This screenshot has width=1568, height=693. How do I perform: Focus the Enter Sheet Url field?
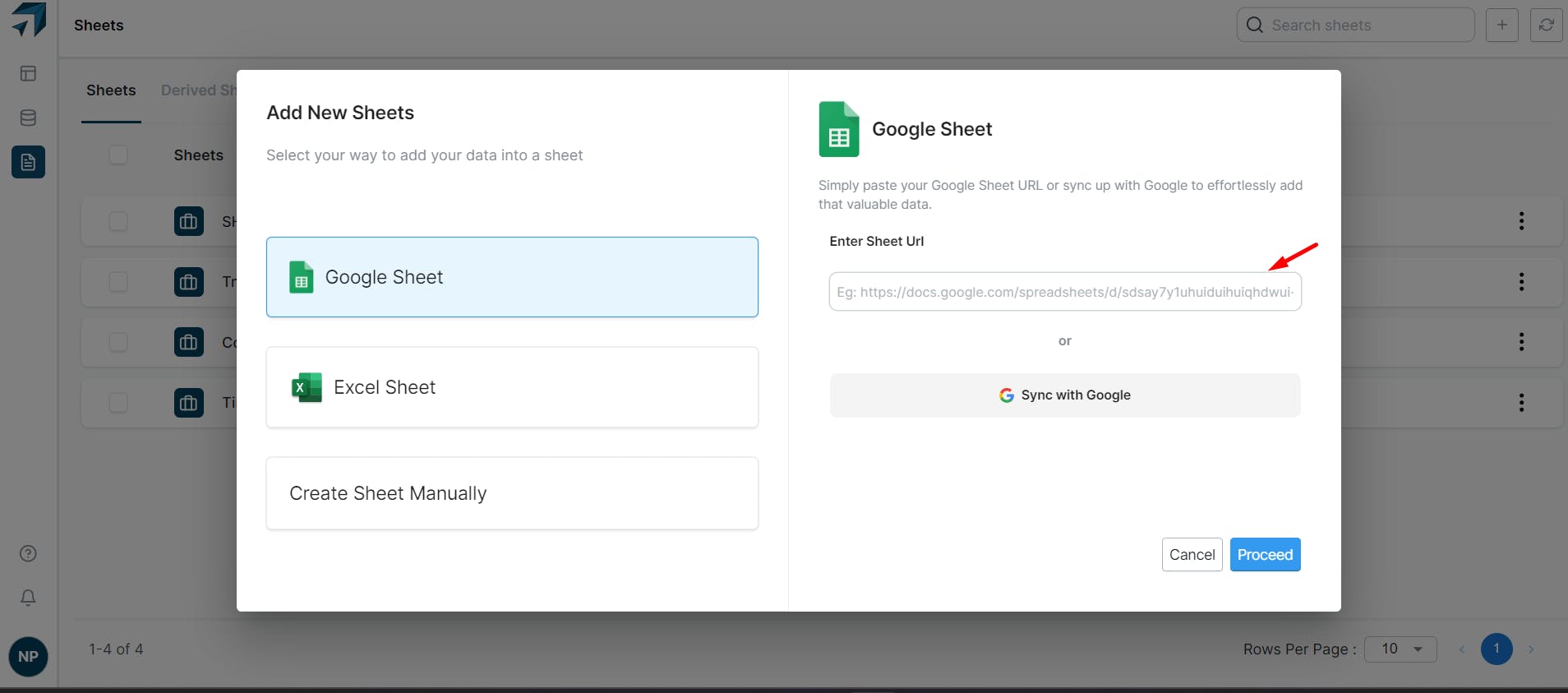click(x=1065, y=292)
